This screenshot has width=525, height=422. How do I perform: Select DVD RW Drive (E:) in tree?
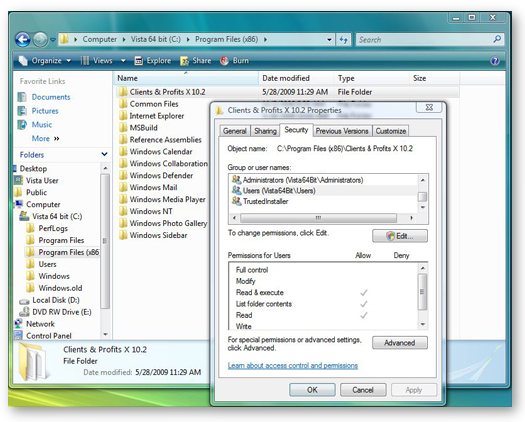[x=62, y=312]
